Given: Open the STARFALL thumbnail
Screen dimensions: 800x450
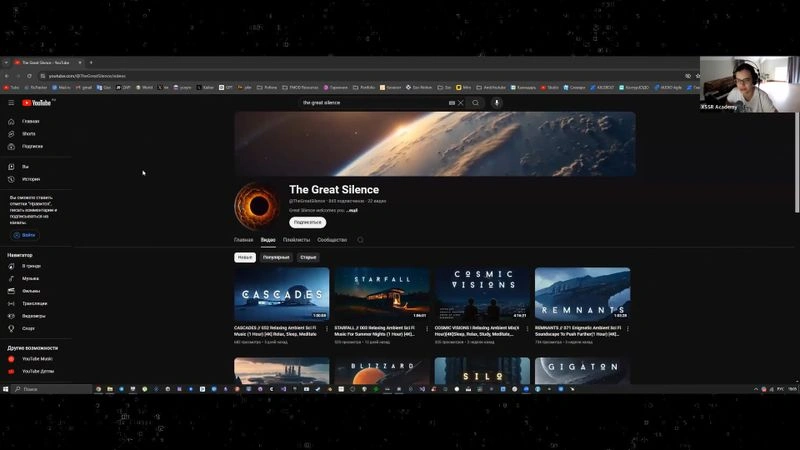Looking at the screenshot, I should [382, 294].
